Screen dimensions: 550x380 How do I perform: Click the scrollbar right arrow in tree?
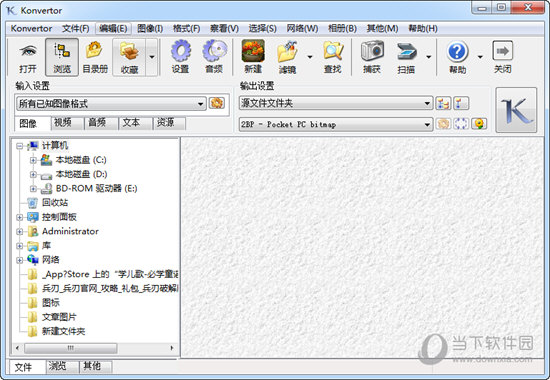click(x=172, y=348)
